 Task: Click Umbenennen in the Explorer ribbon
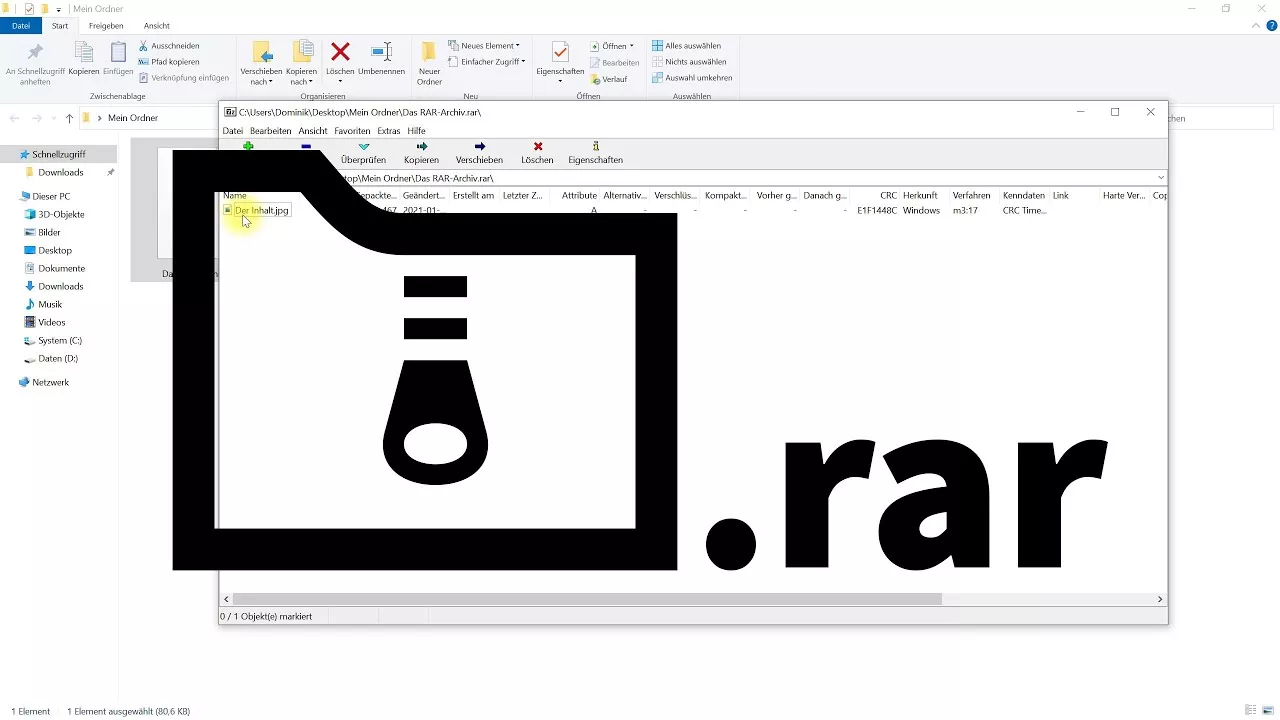(381, 58)
